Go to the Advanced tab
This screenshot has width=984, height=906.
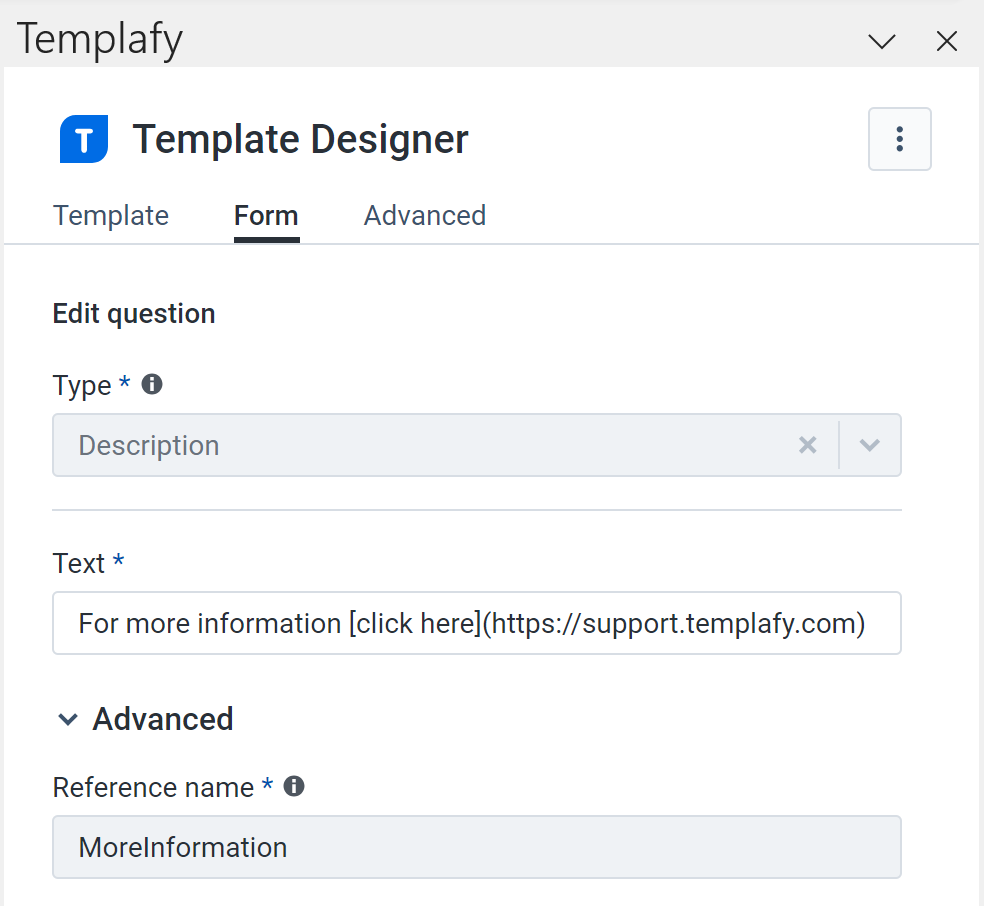coord(425,216)
